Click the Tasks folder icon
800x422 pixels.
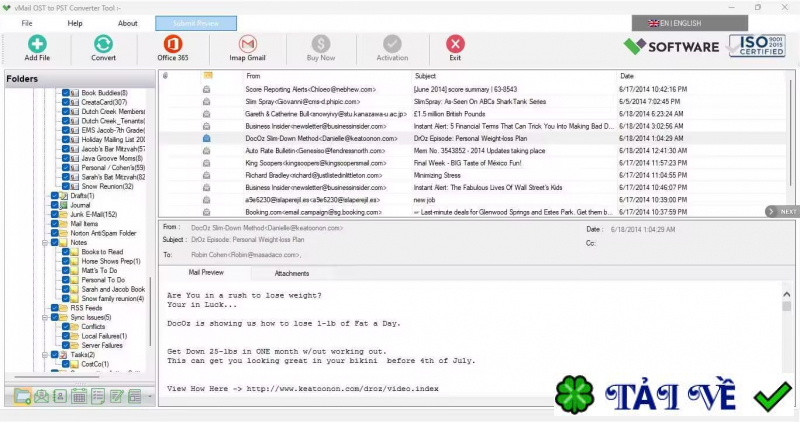coord(64,355)
